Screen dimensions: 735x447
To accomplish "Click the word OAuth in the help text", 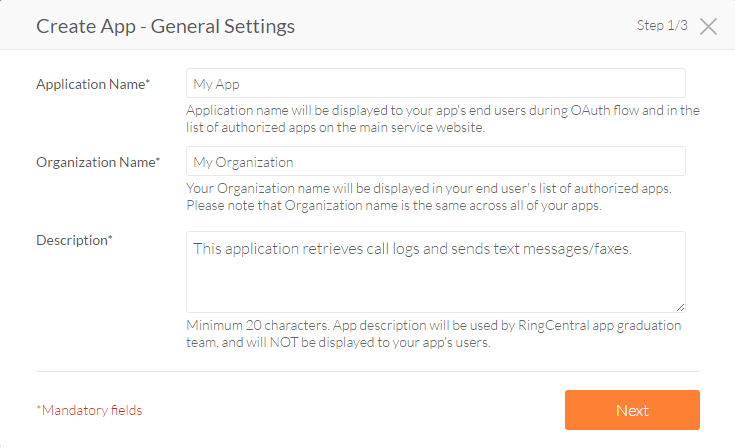I will (x=598, y=110).
